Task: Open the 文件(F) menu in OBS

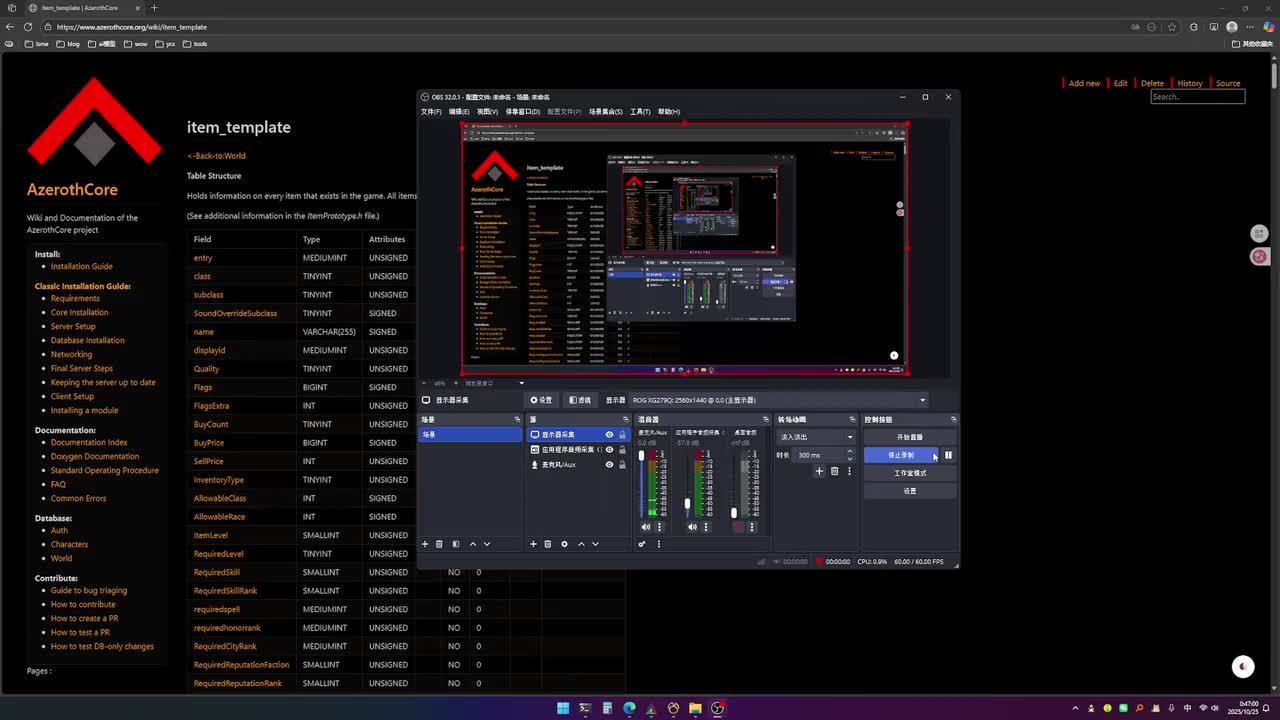Action: [x=431, y=112]
